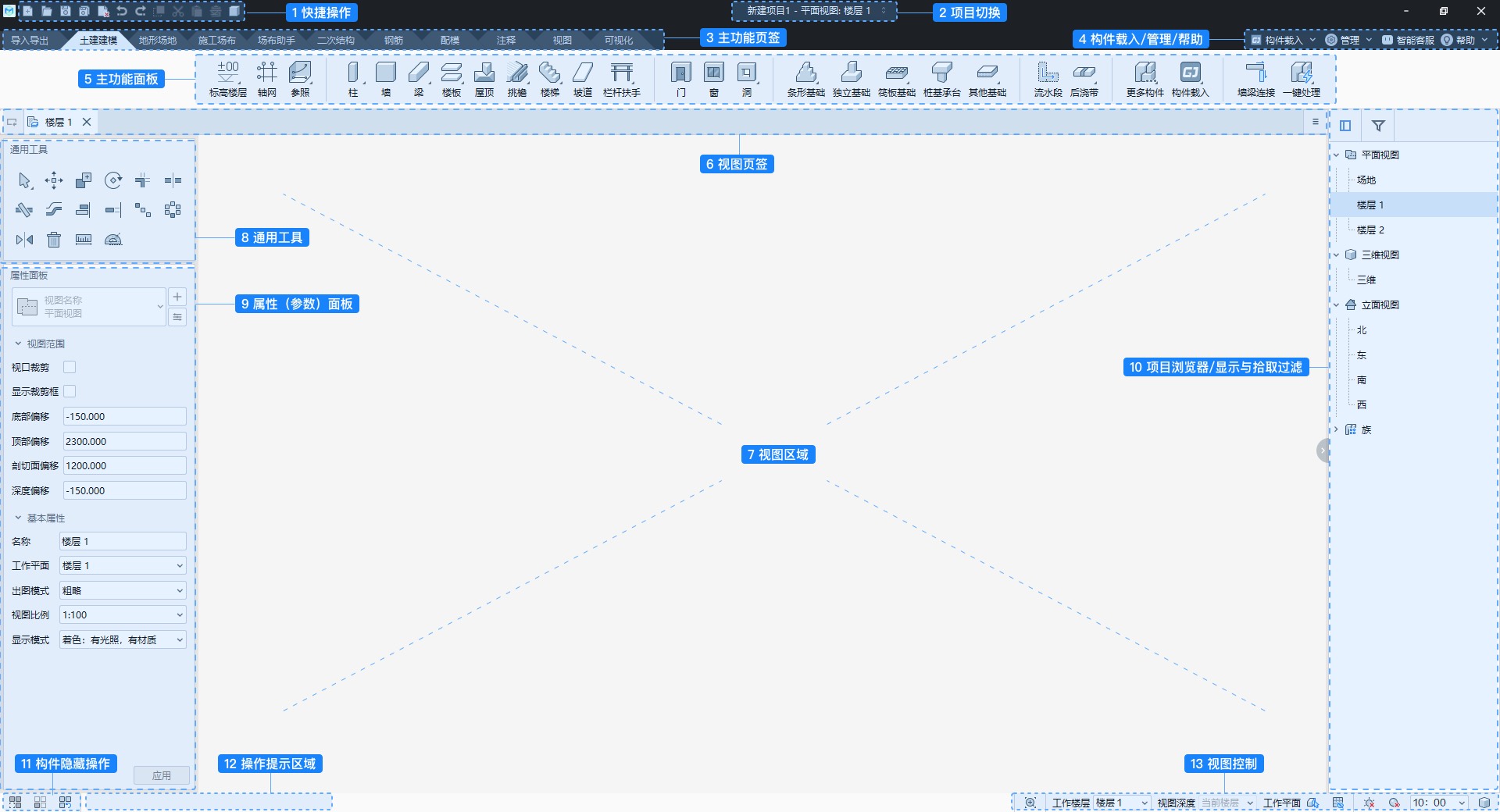This screenshot has width=1500, height=812.
Task: Select the 独立基础 tool
Action: [852, 79]
